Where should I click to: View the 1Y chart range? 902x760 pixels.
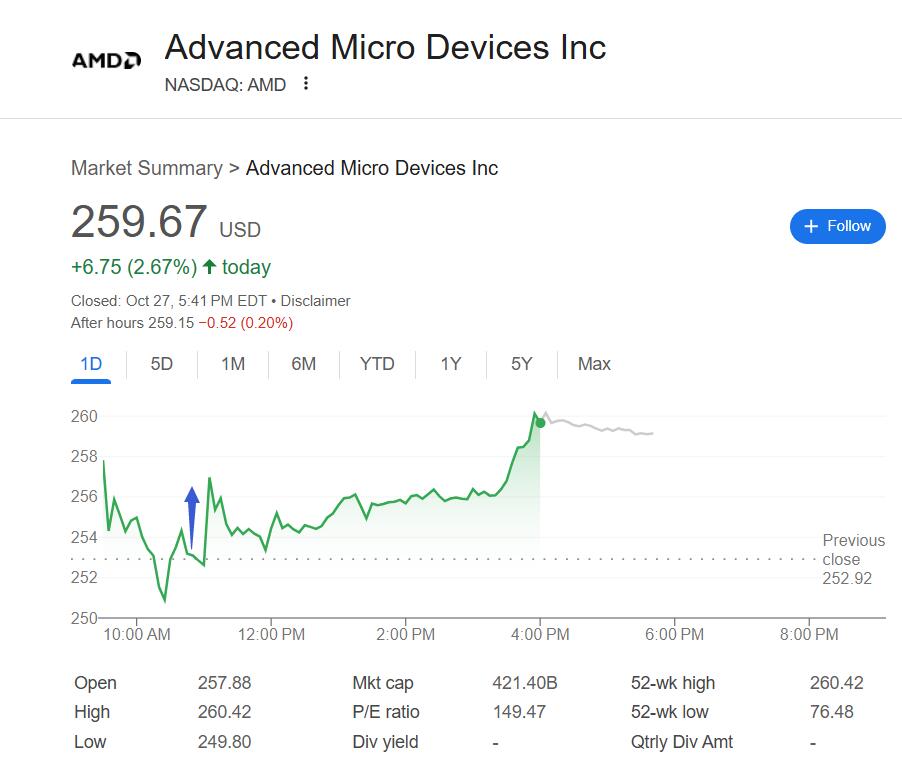pyautogui.click(x=451, y=364)
